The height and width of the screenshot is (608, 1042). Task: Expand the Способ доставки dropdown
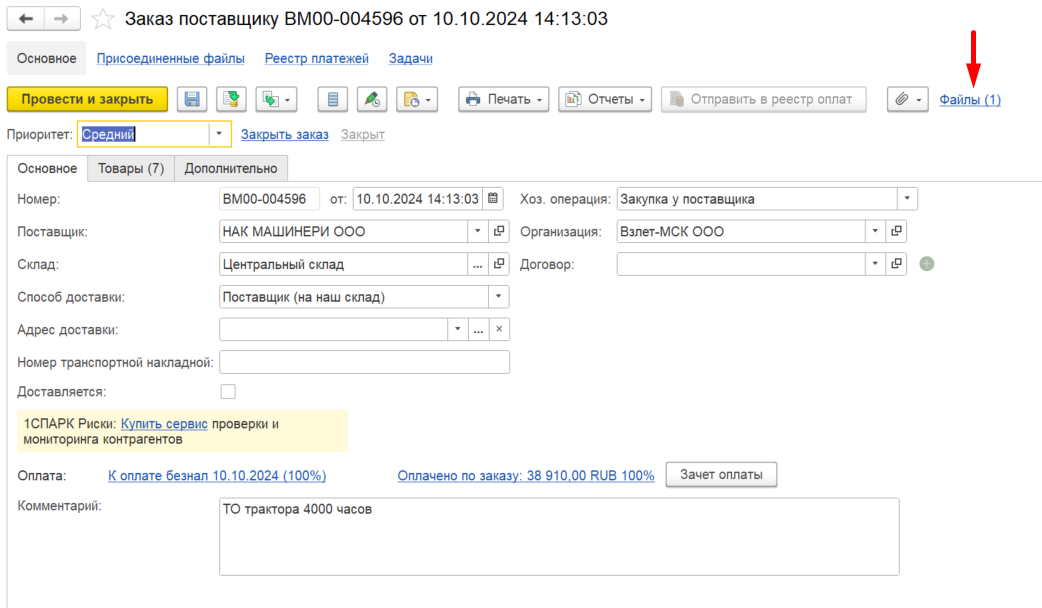coord(498,296)
